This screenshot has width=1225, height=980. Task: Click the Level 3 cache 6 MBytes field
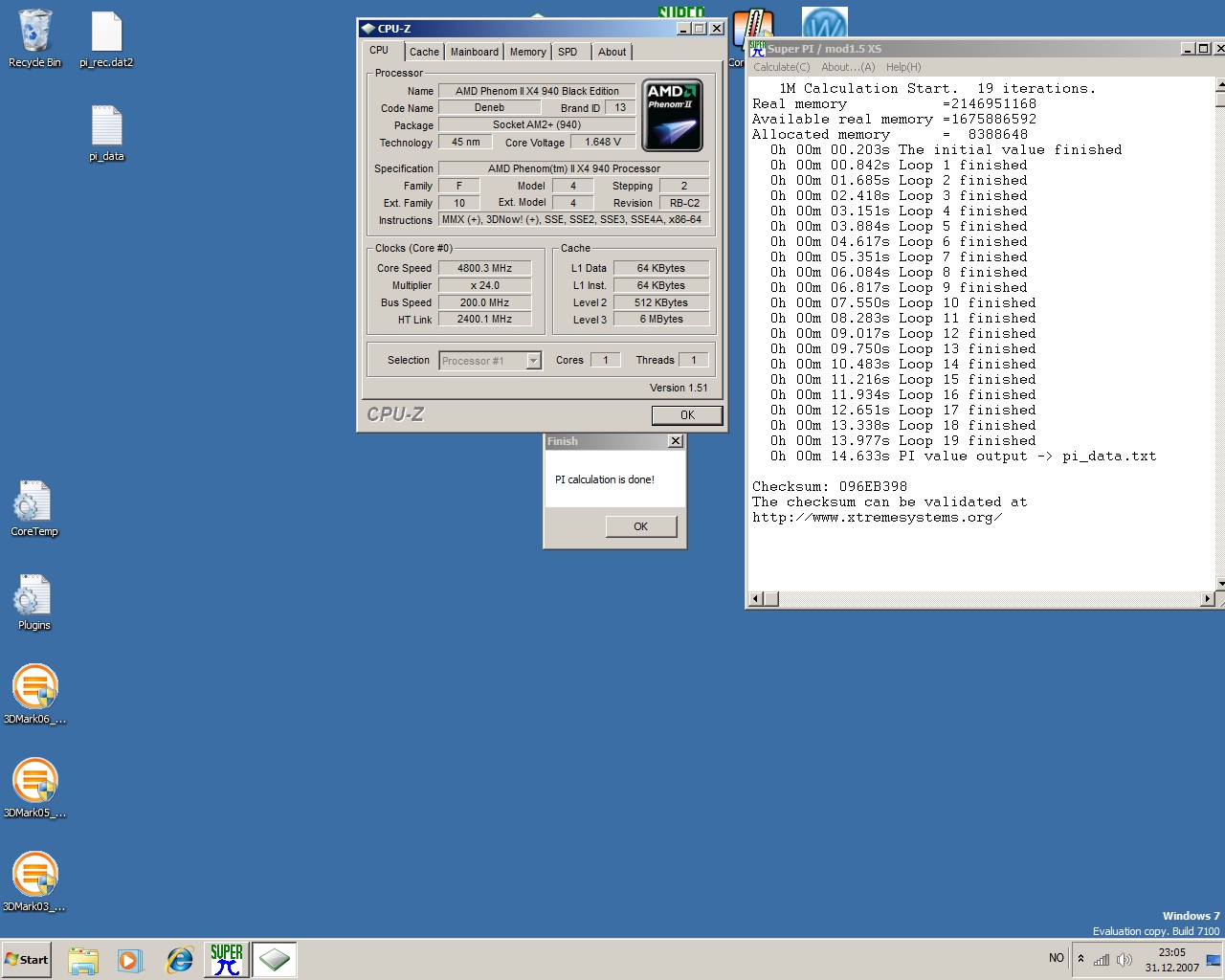coord(661,320)
